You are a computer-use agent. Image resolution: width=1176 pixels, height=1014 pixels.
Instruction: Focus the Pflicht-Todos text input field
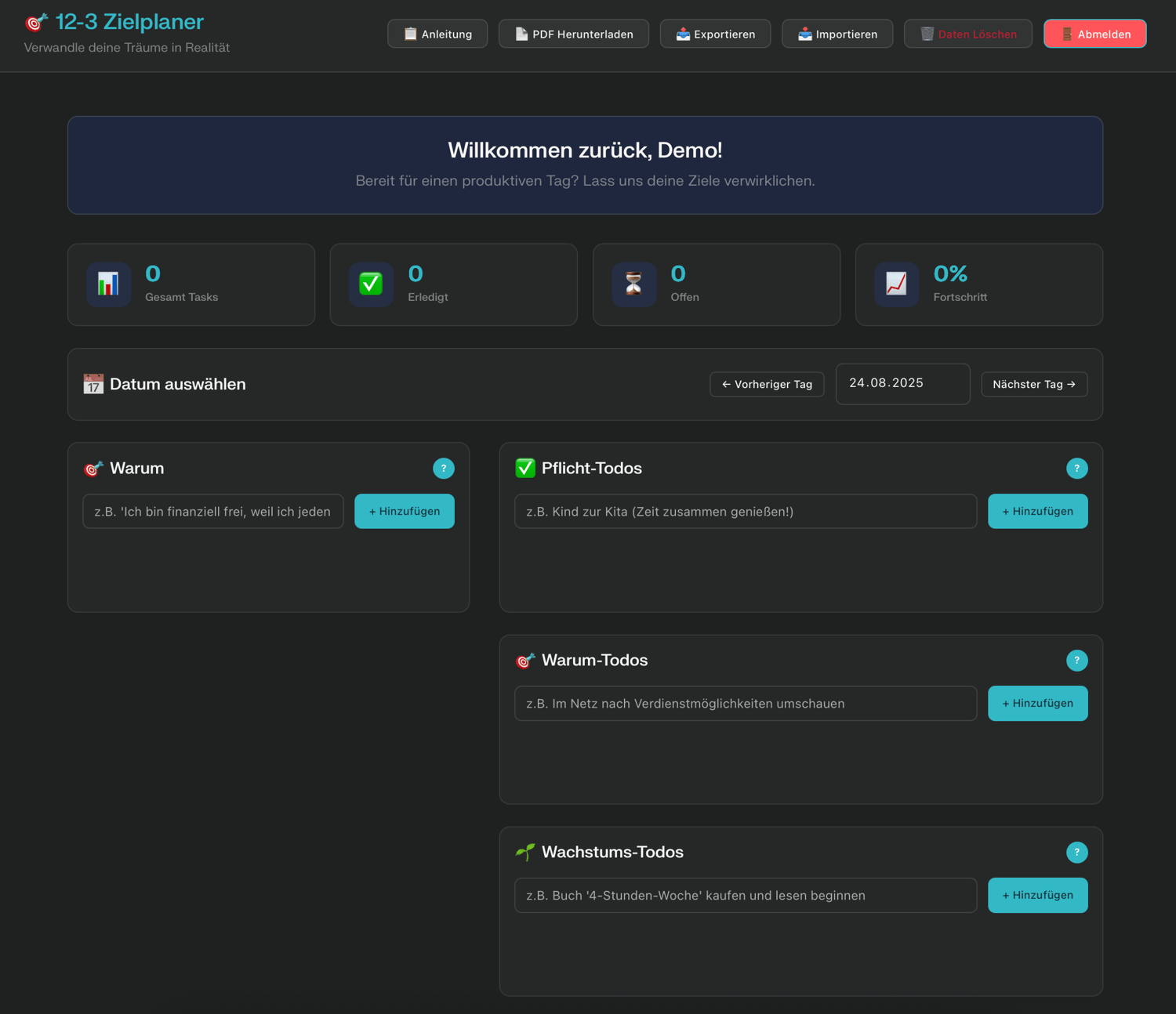[746, 511]
